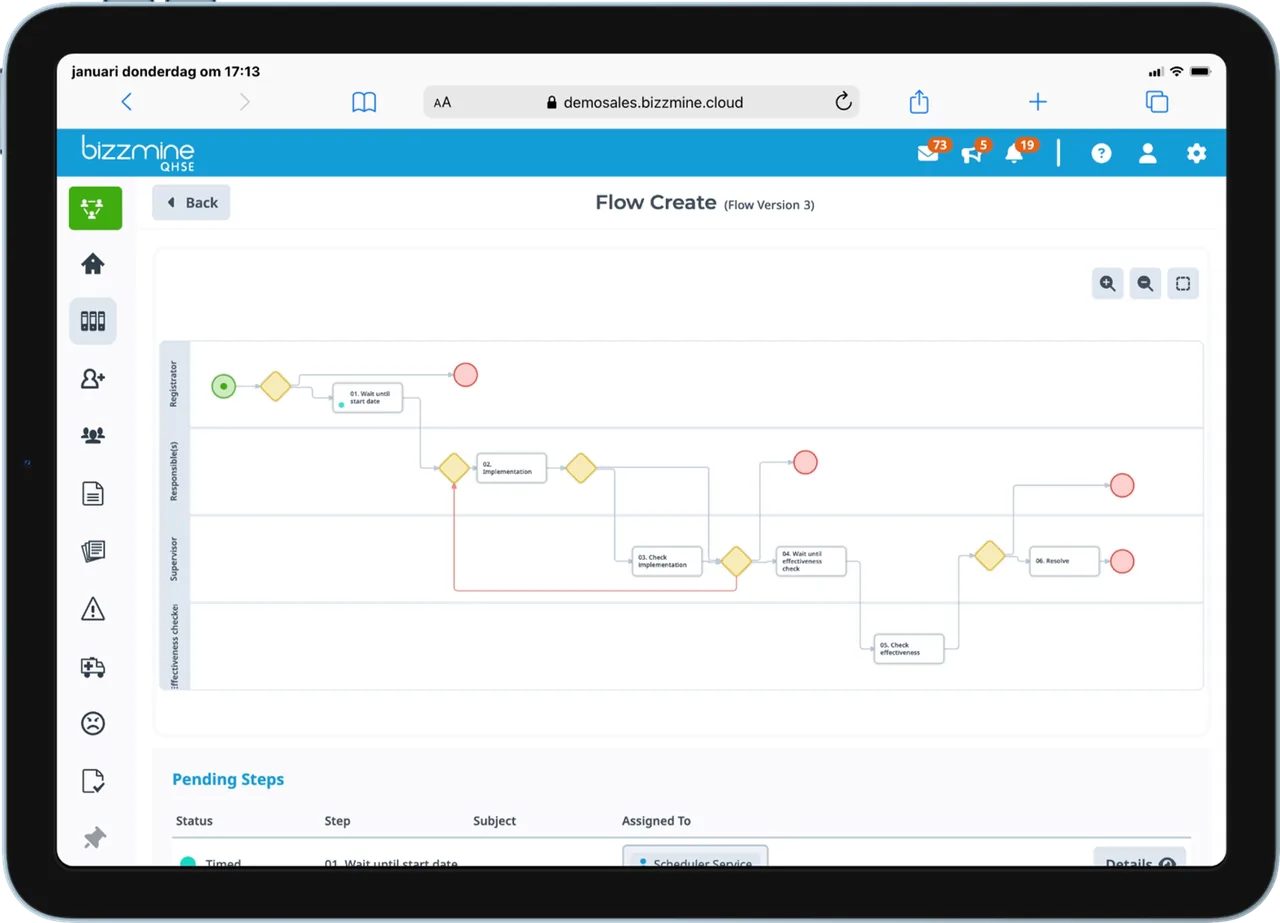Select step 03. Check implementation node
The width and height of the screenshot is (1280, 923).
point(667,561)
